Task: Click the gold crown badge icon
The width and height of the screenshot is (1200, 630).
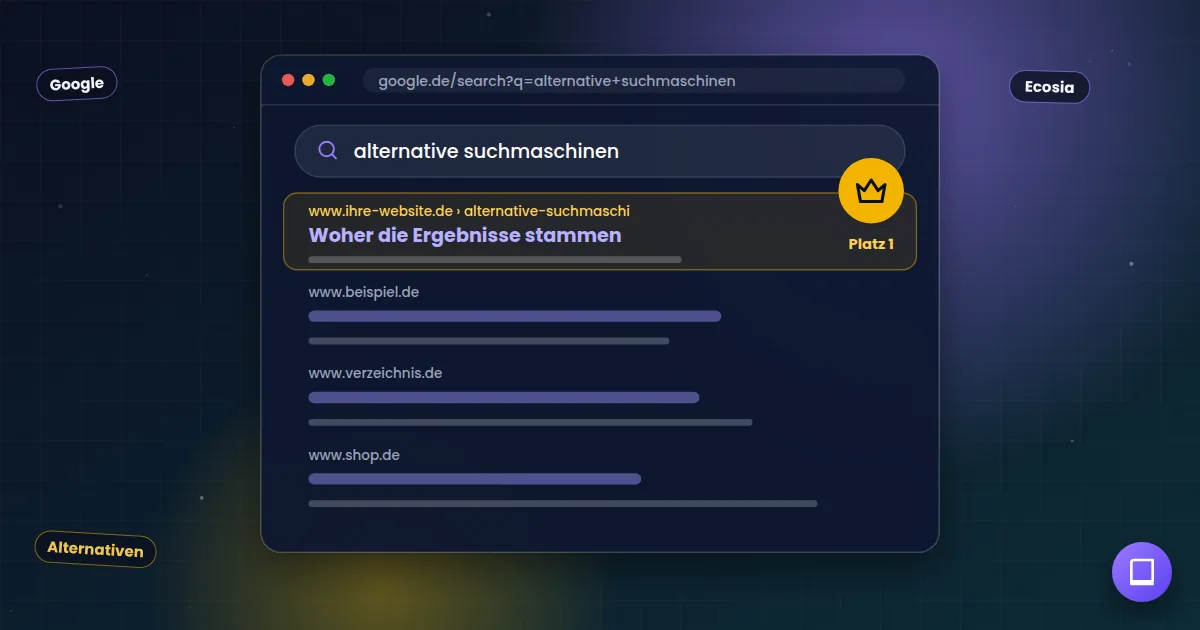Action: (x=871, y=190)
